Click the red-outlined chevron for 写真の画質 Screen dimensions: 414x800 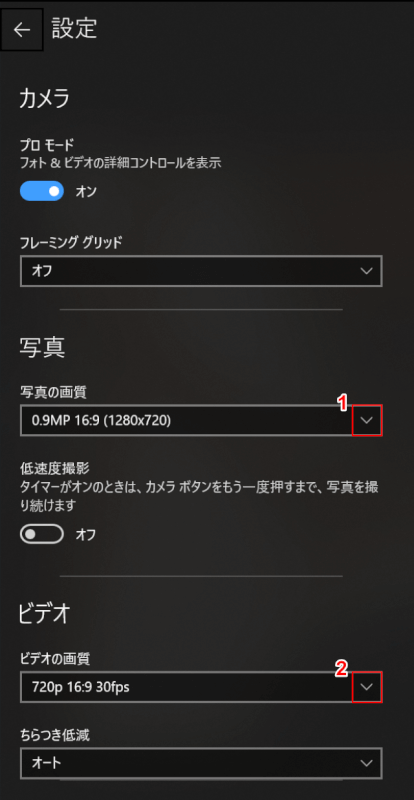[x=367, y=420]
